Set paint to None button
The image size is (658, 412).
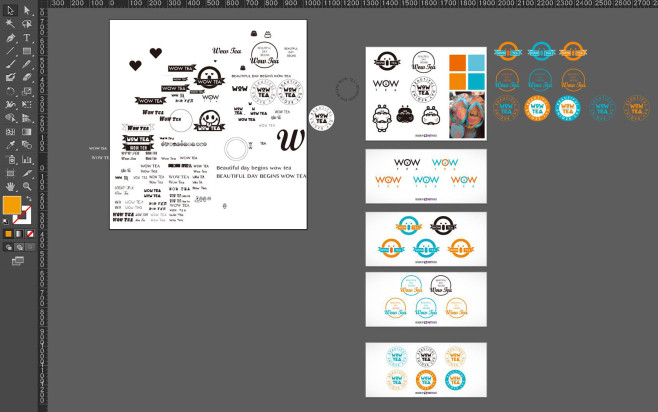coord(30,234)
